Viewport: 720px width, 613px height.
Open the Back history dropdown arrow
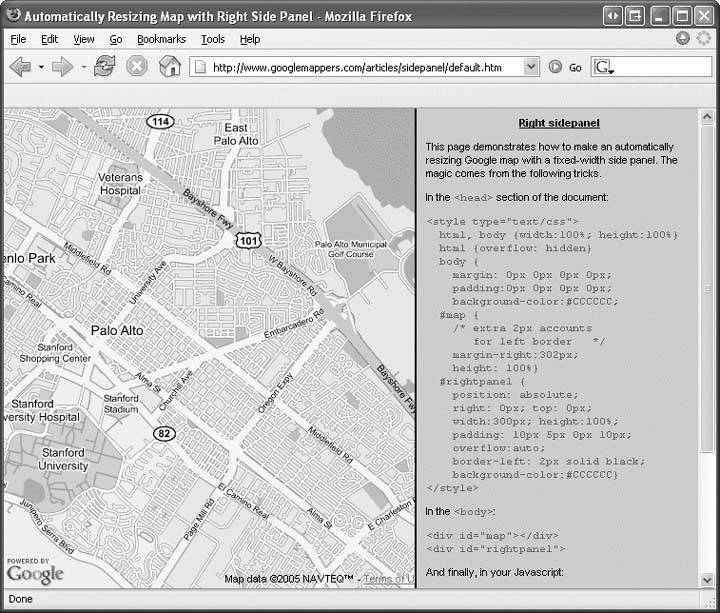coord(41,68)
